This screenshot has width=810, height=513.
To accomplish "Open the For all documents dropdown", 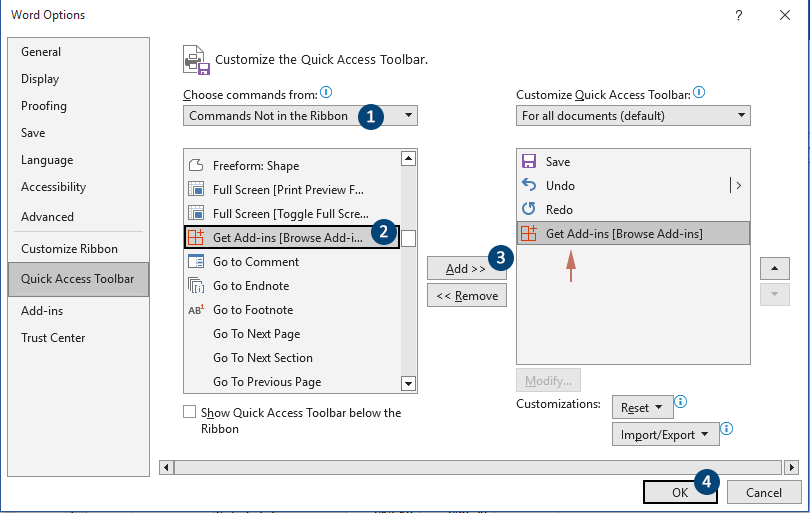I will (x=633, y=116).
